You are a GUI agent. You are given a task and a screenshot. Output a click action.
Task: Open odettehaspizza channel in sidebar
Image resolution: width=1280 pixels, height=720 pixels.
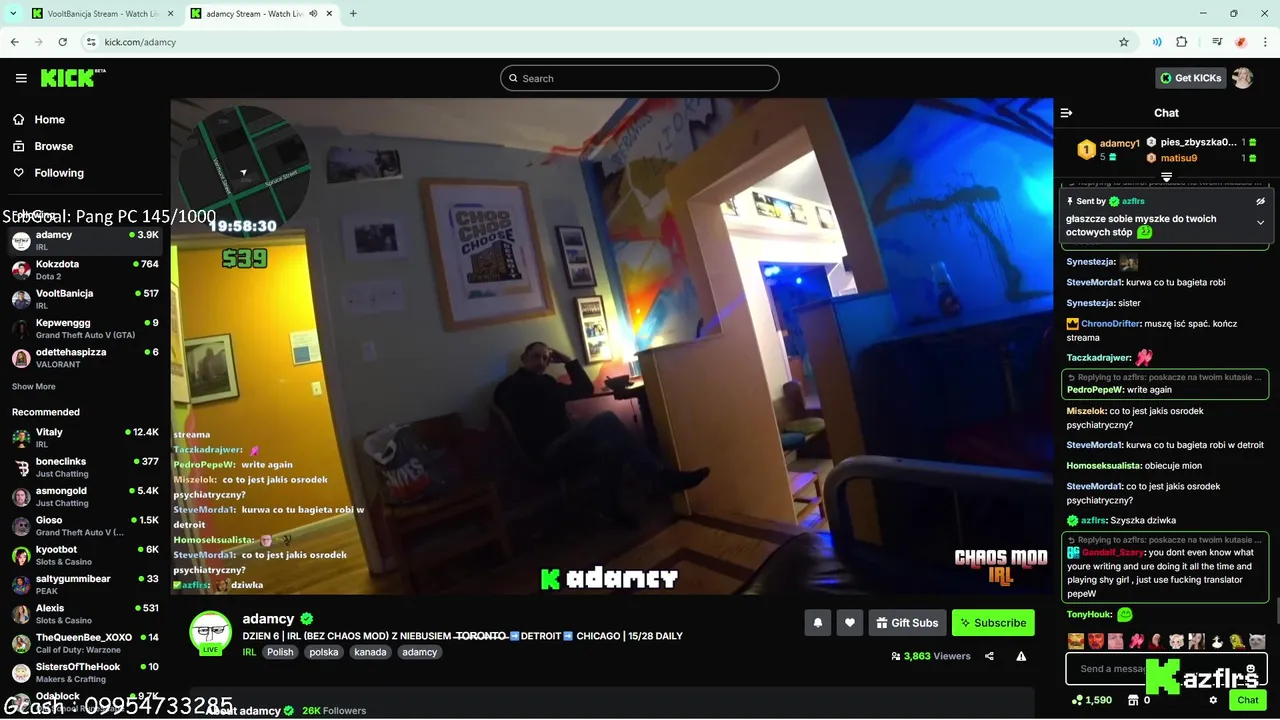[x=85, y=358]
